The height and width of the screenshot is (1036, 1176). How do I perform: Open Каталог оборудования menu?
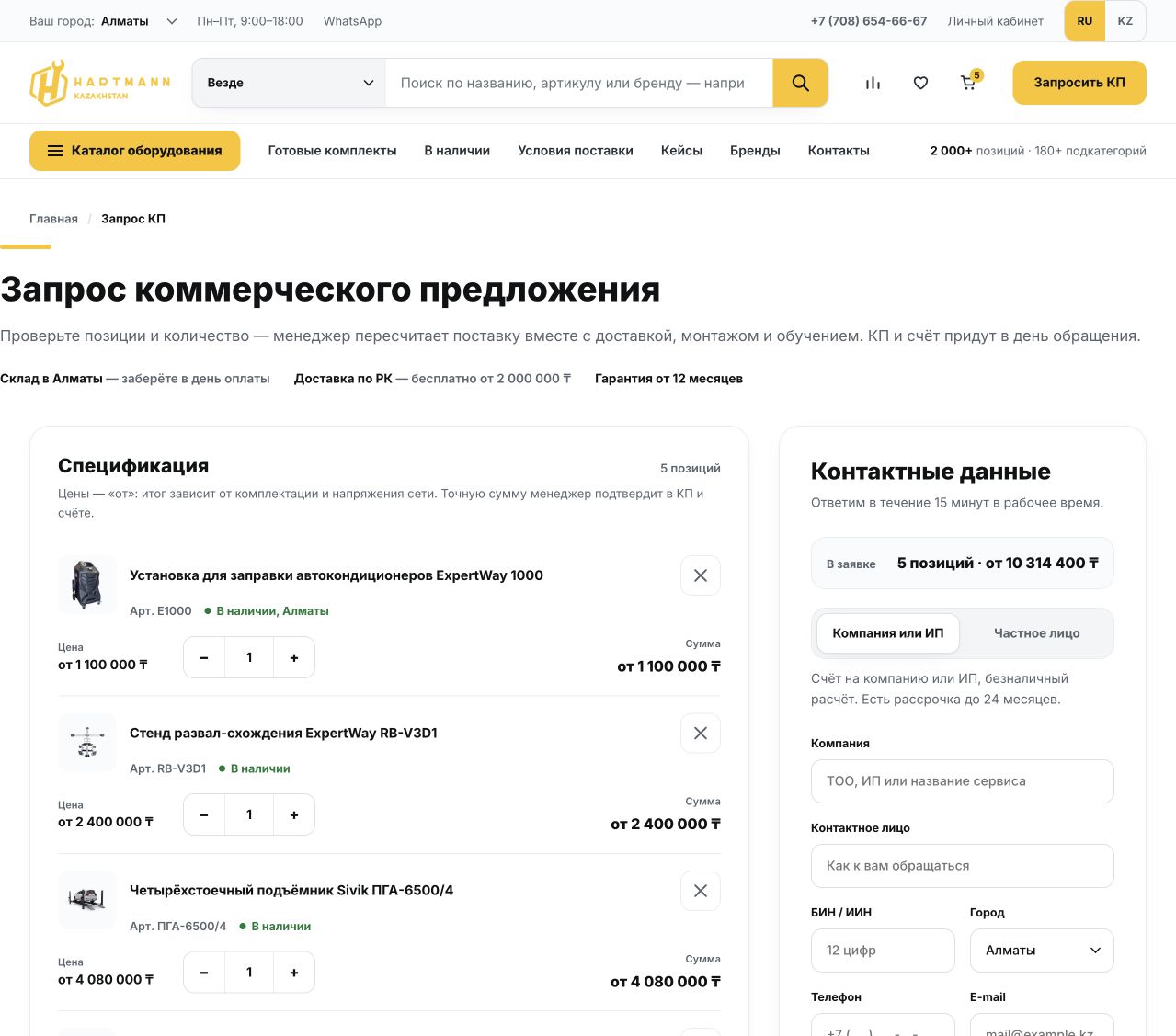coord(135,151)
